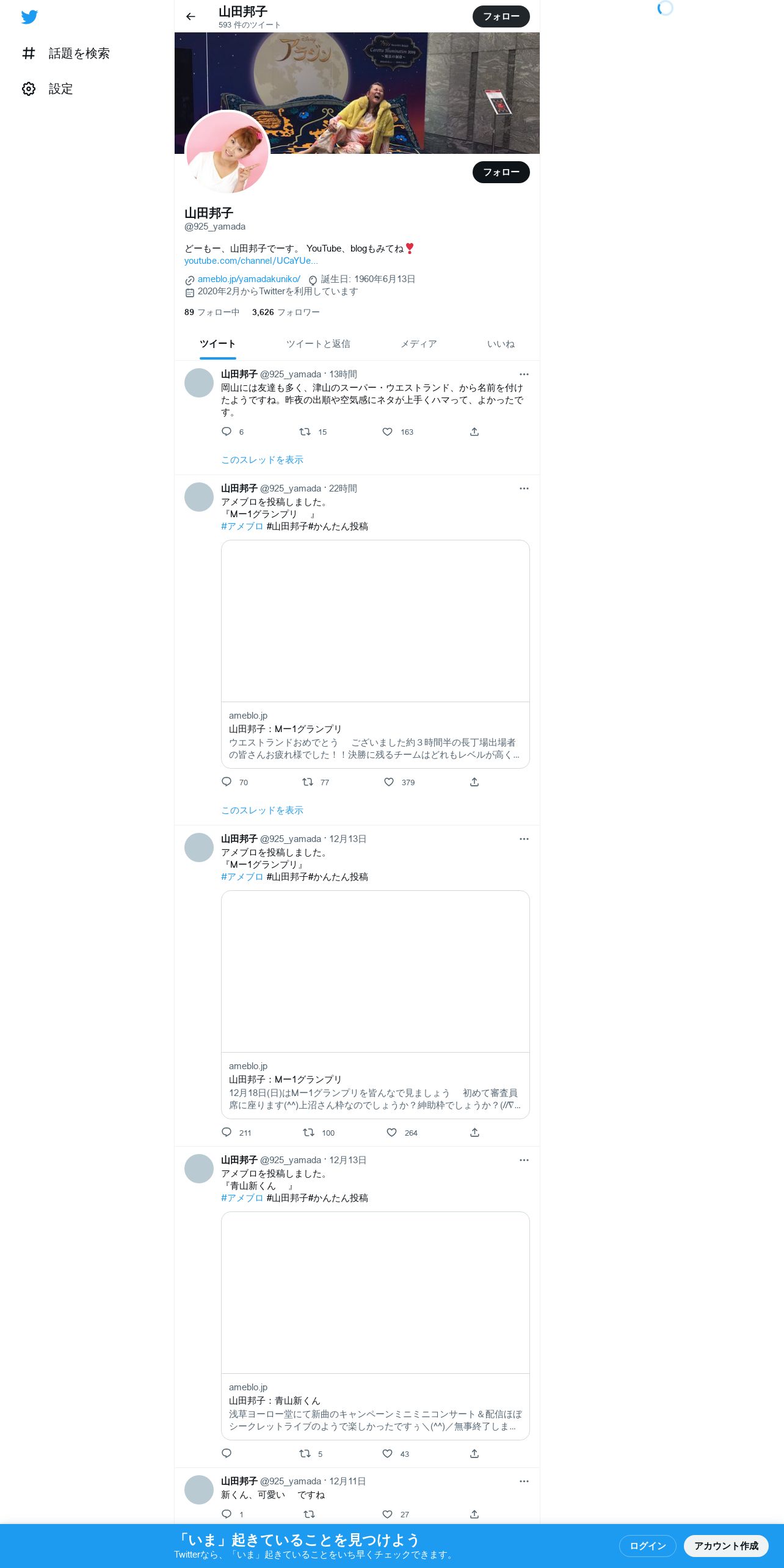
Task: Expand the options menu on 12月11日 tweet
Action: coord(524,1481)
